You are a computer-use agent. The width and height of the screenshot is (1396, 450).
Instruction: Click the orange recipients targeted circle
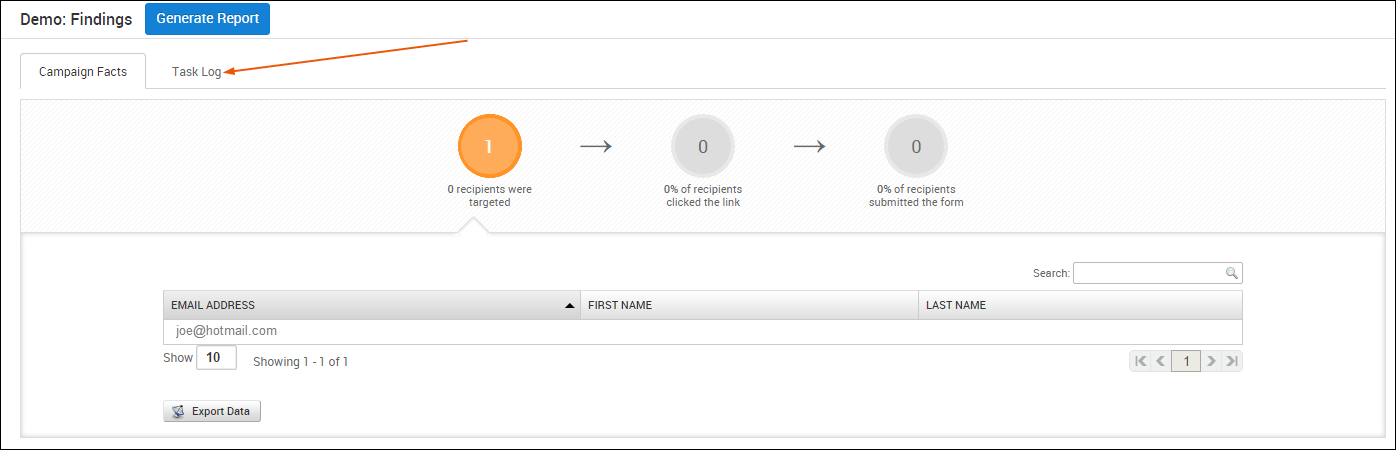tap(489, 146)
